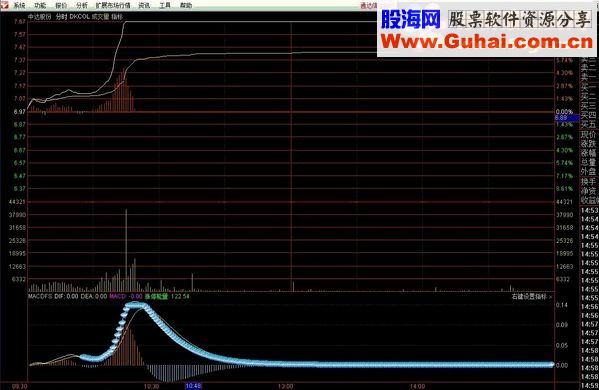599x390 pixels.
Task: Open the 系统 menu
Action: (x=19, y=5)
